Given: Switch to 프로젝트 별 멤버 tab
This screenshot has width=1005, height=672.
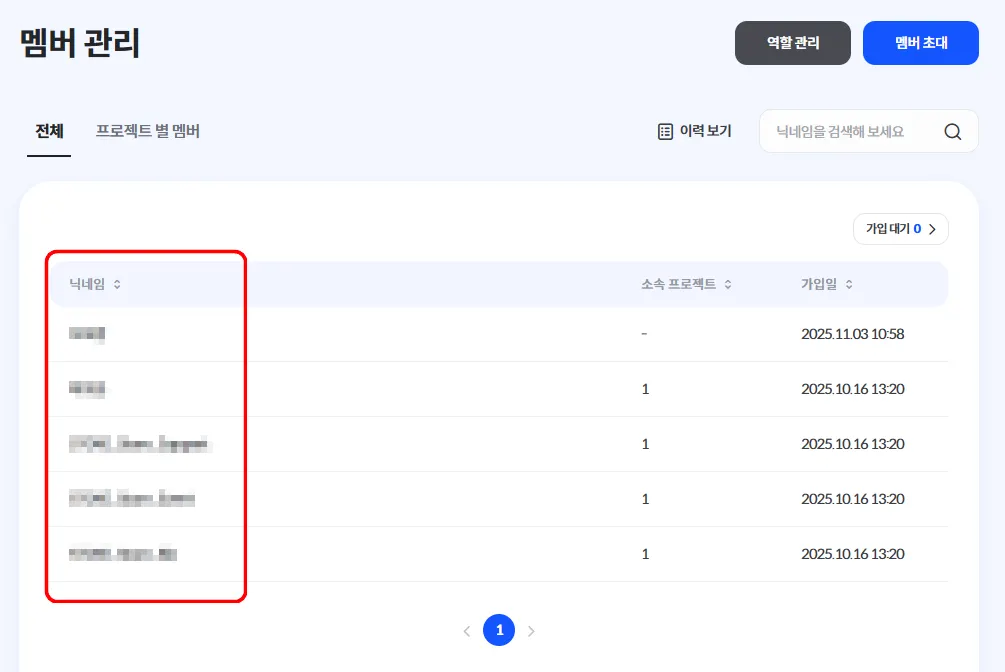Looking at the screenshot, I should (148, 131).
